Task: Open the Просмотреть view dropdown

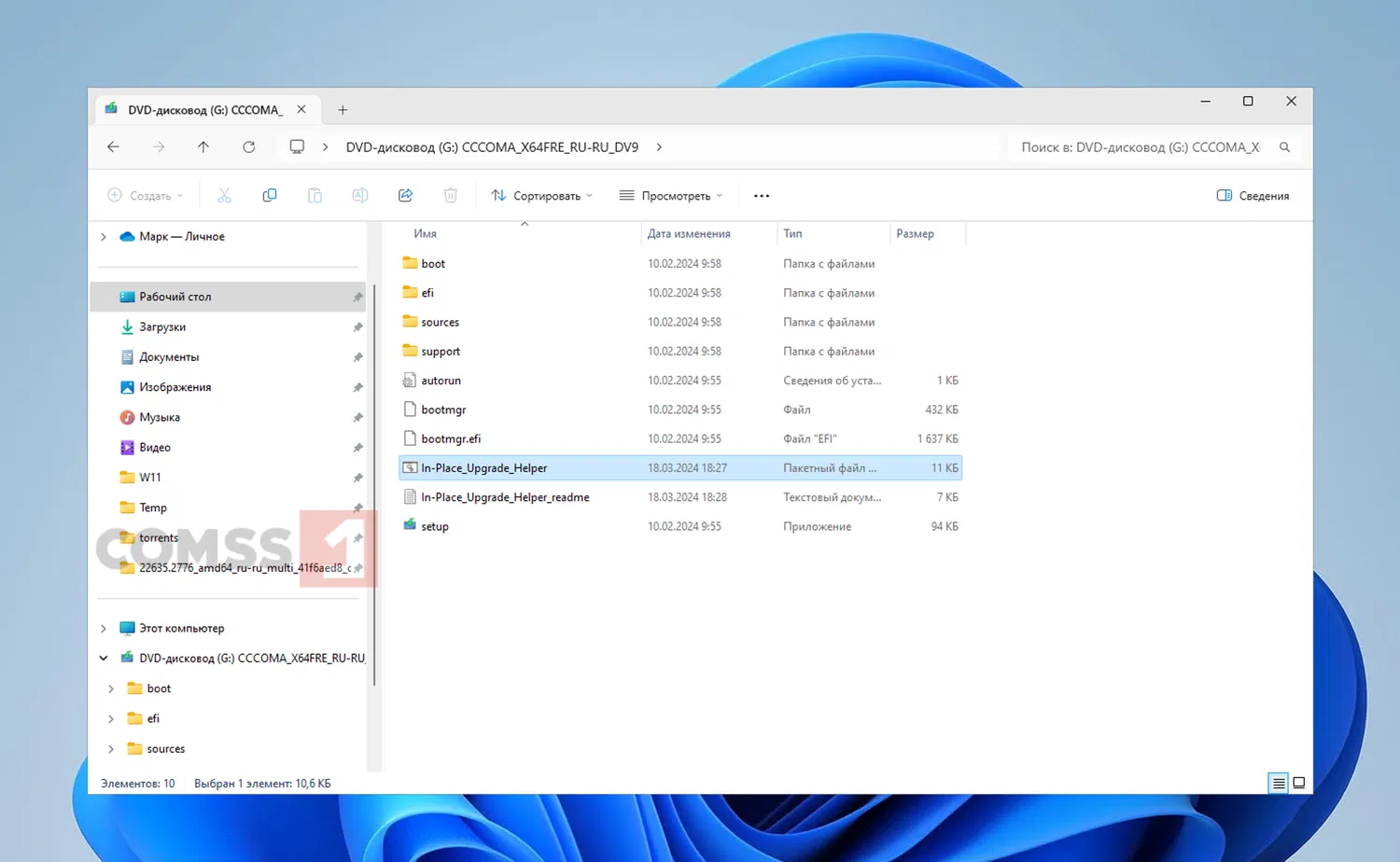Action: 671,196
